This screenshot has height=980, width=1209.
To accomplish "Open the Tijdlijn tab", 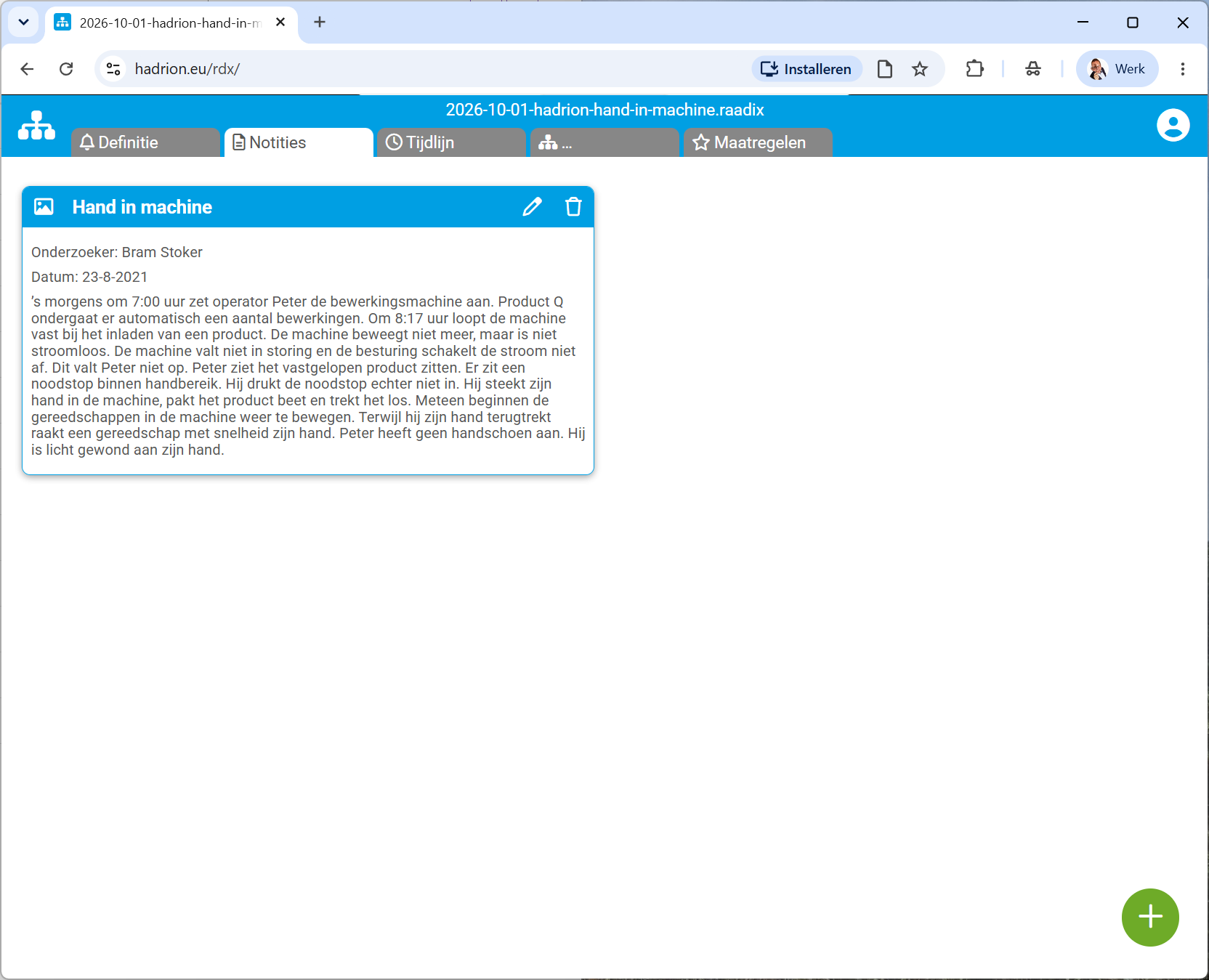I will (x=451, y=142).
